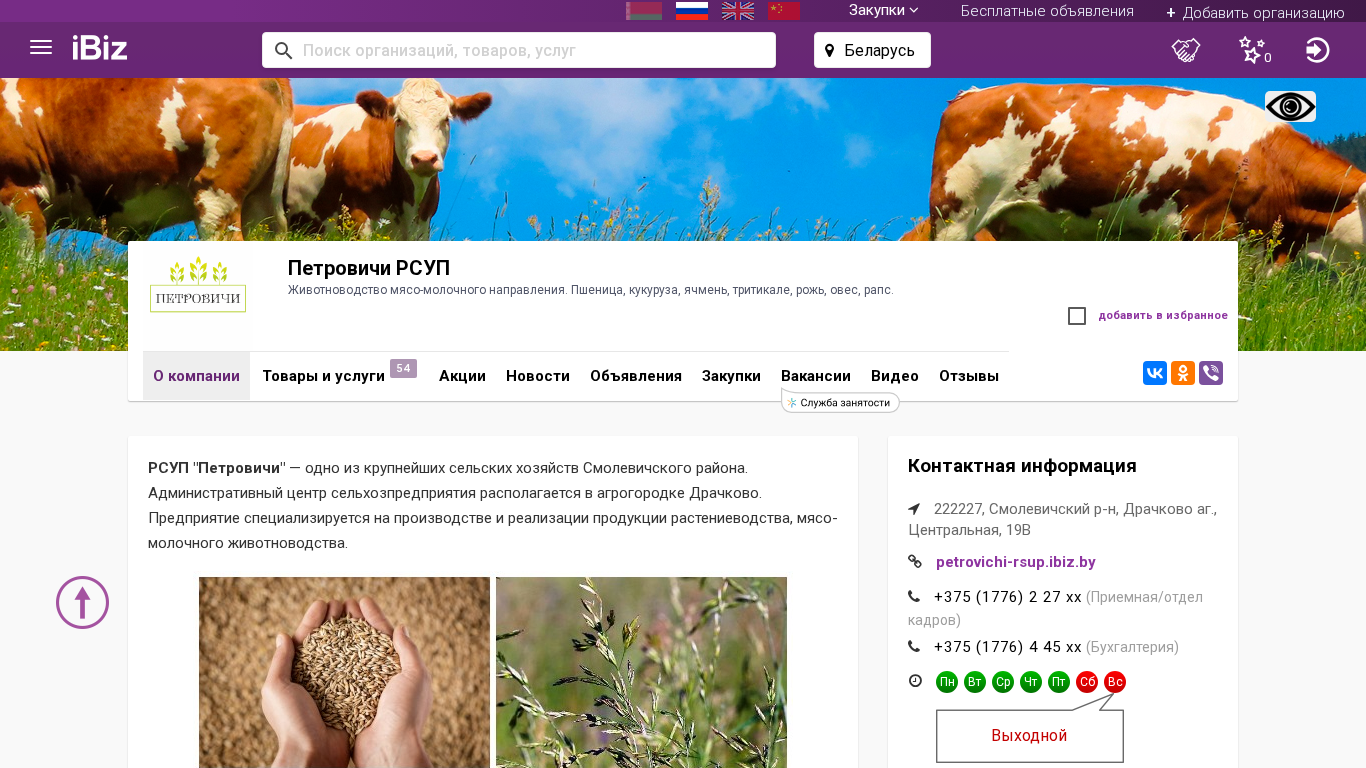Viewport: 1366px width, 768px height.
Task: Open the Беларусь region selector
Action: point(872,50)
